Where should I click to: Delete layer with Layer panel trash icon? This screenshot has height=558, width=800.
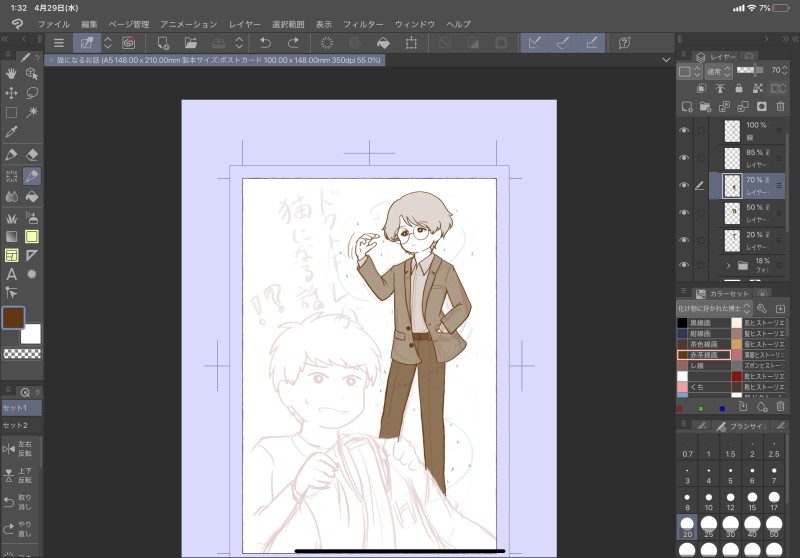tap(780, 107)
